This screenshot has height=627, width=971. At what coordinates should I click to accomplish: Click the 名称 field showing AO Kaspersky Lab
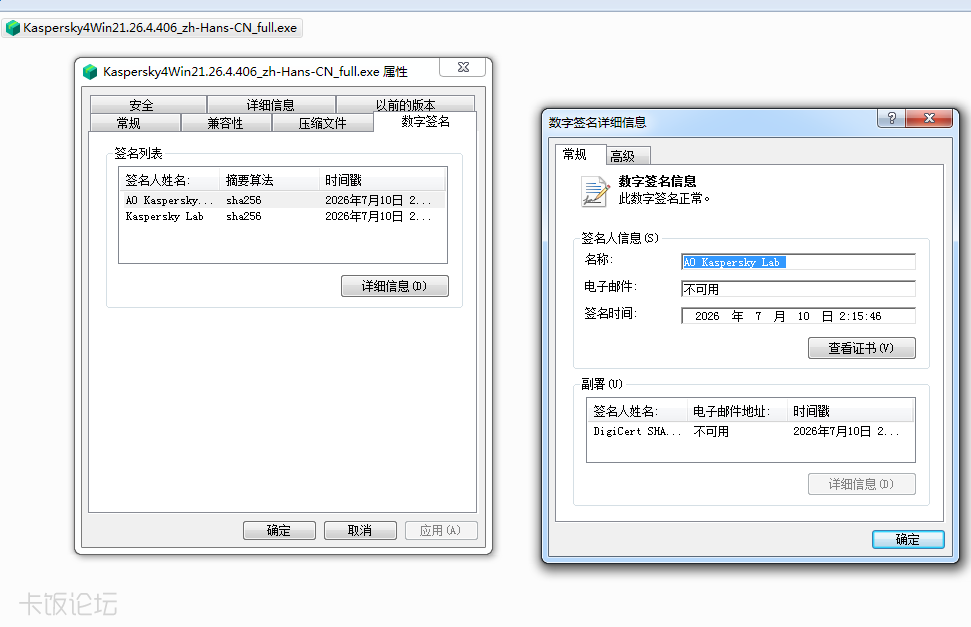[x=798, y=262]
